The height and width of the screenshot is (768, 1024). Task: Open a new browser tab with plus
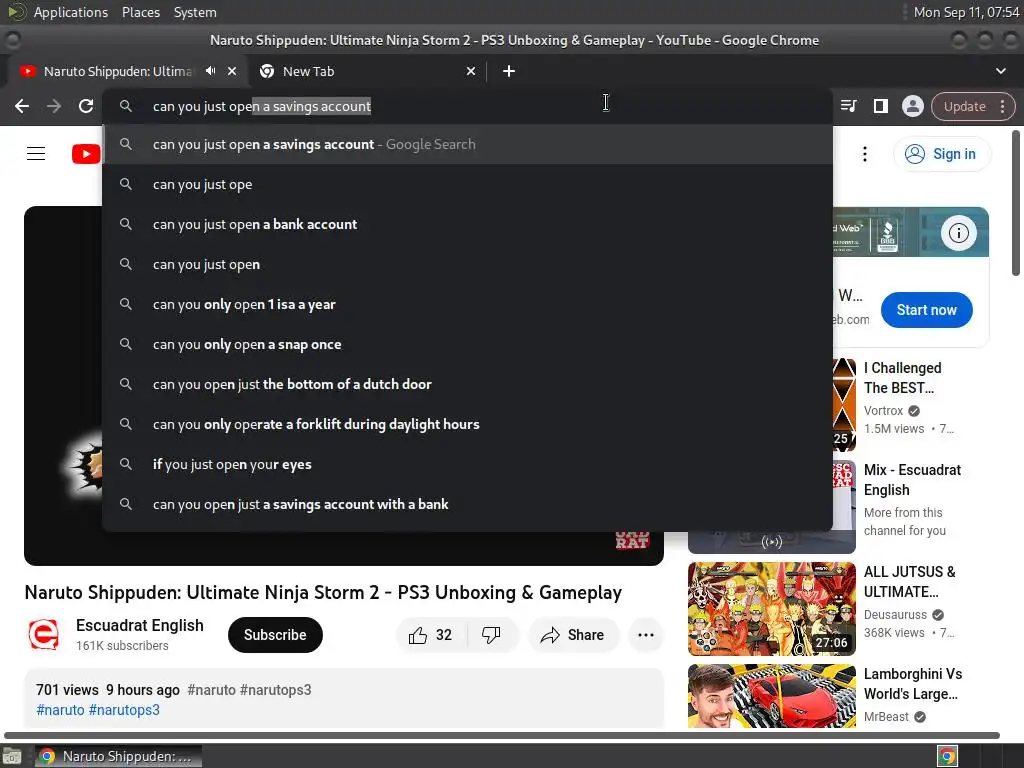(x=509, y=71)
